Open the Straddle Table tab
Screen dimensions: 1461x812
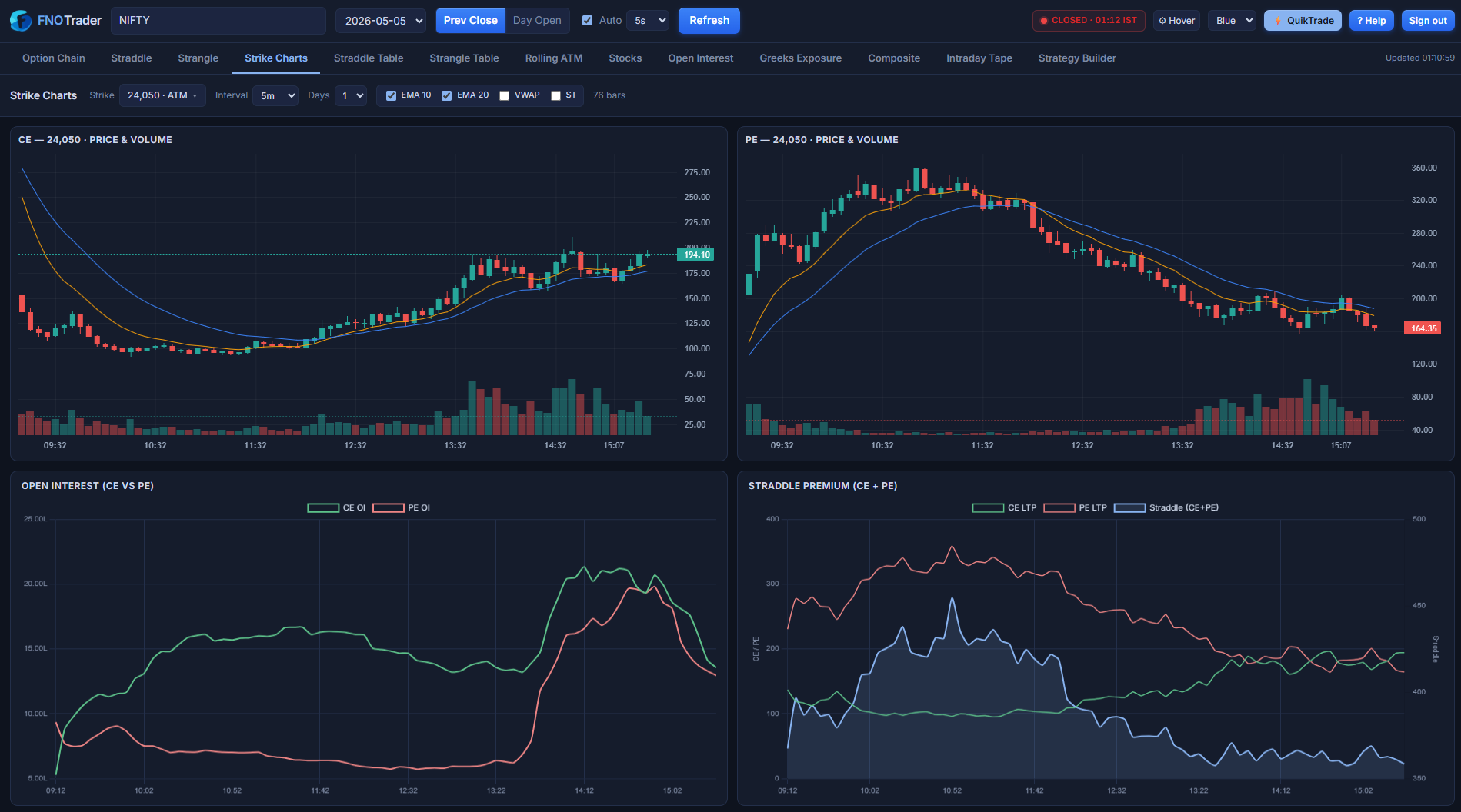click(x=369, y=58)
